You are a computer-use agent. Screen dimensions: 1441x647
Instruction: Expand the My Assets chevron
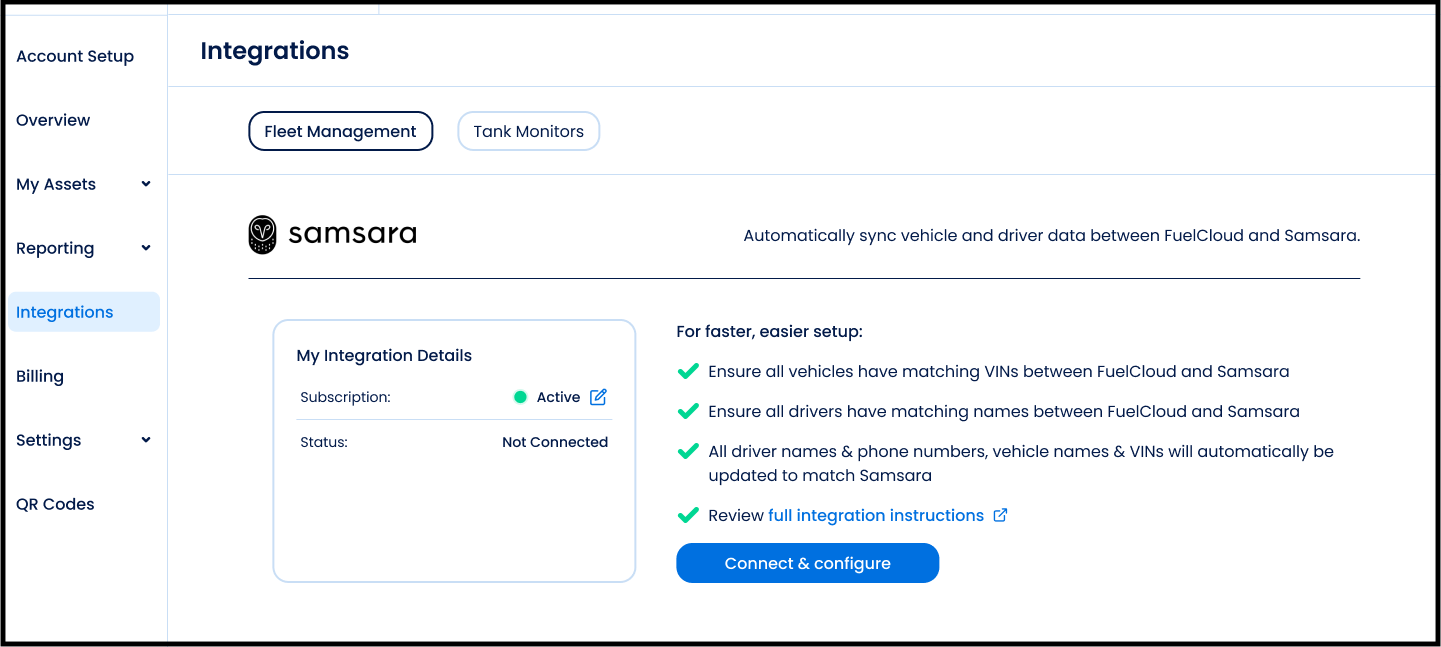146,184
